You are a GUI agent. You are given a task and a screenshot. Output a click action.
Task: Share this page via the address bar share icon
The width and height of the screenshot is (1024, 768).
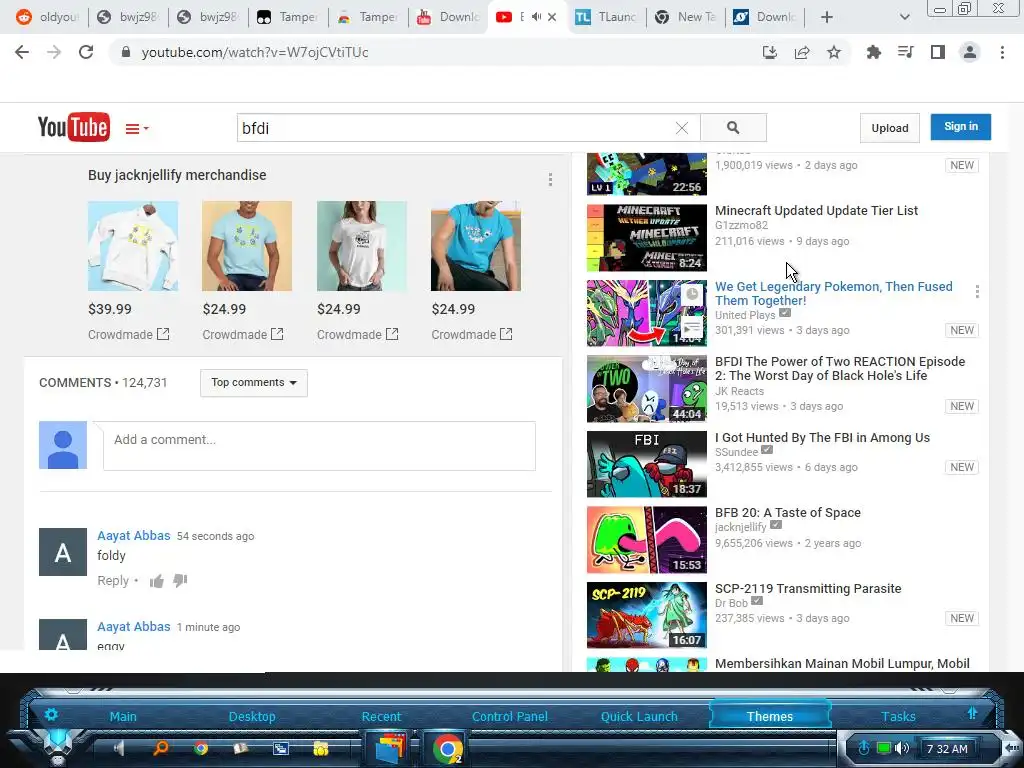[x=802, y=52]
